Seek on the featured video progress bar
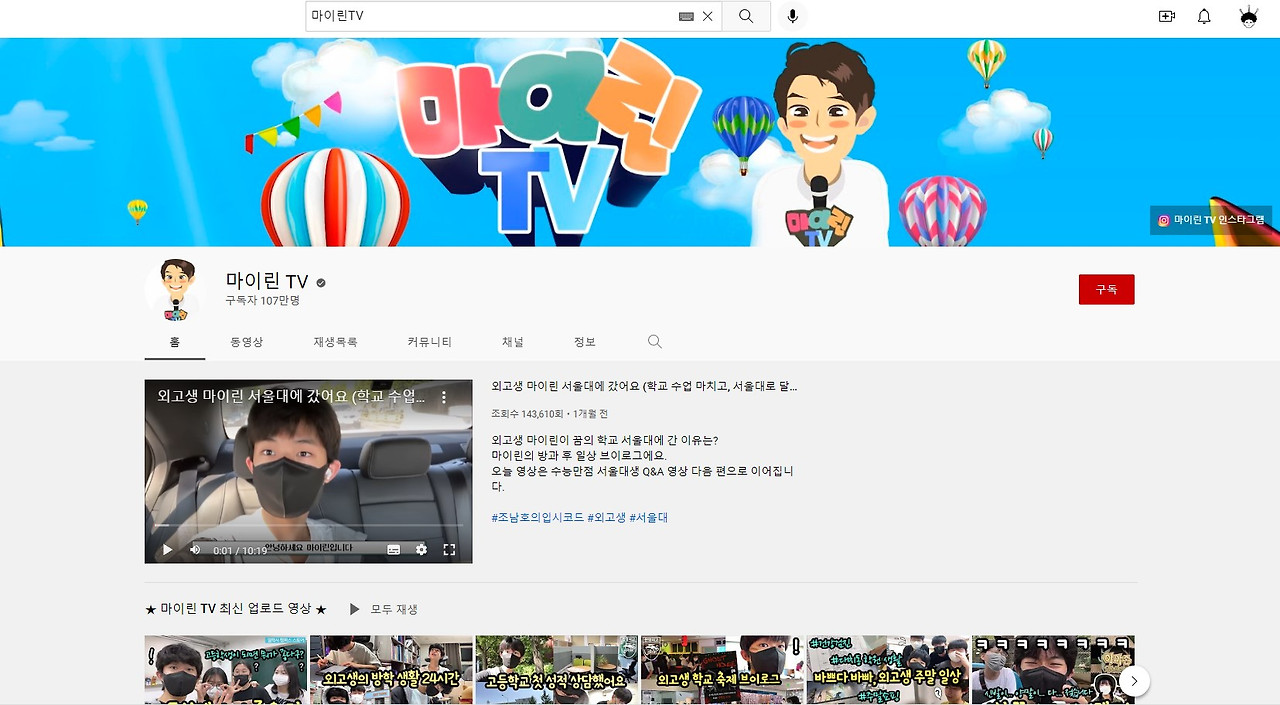 point(308,525)
